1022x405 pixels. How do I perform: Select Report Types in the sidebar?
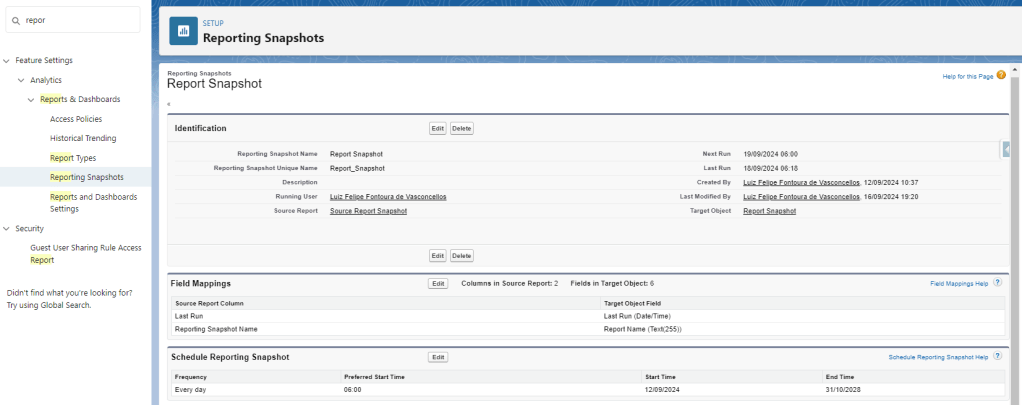pos(73,158)
